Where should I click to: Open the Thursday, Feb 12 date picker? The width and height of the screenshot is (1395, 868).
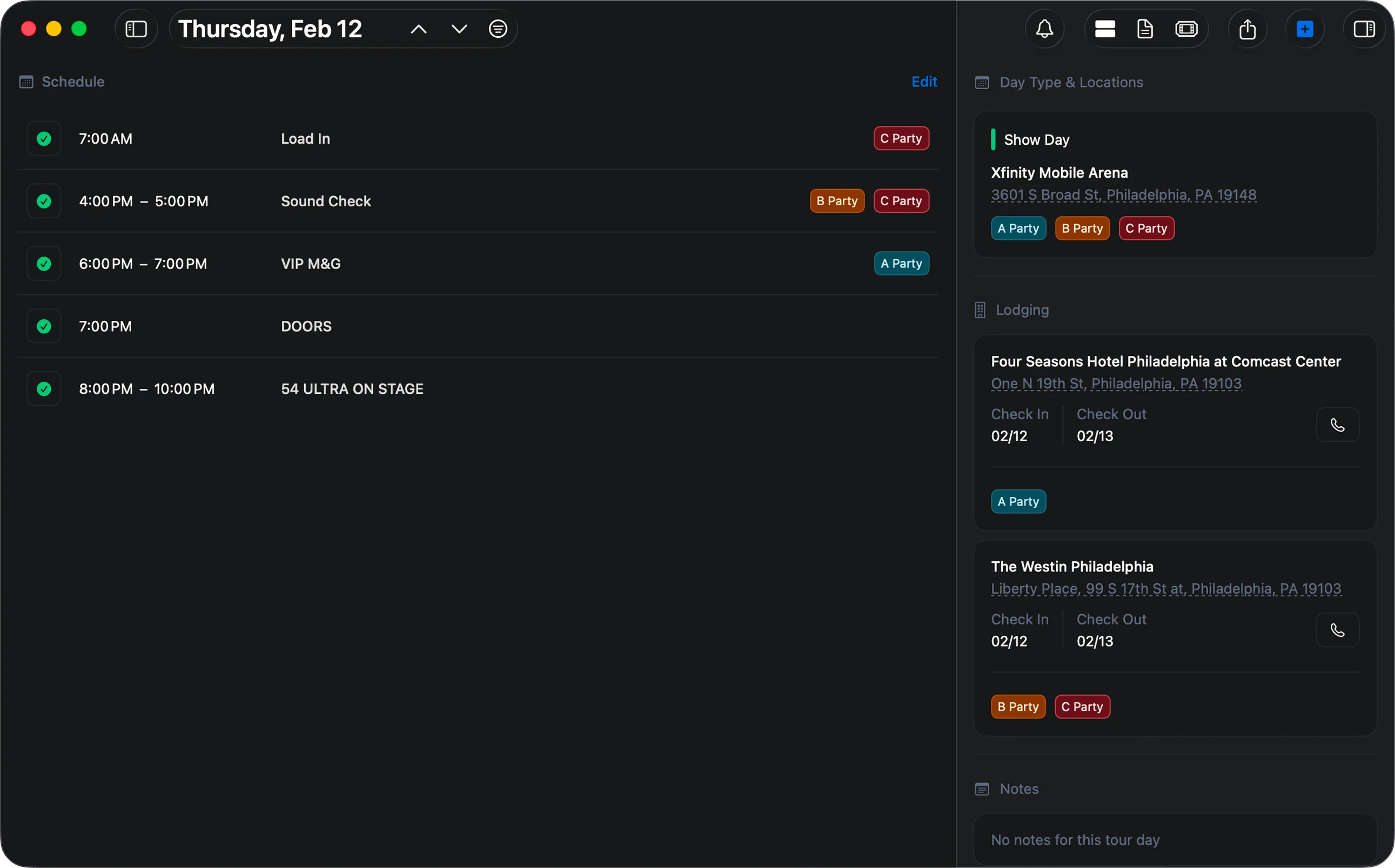tap(270, 28)
